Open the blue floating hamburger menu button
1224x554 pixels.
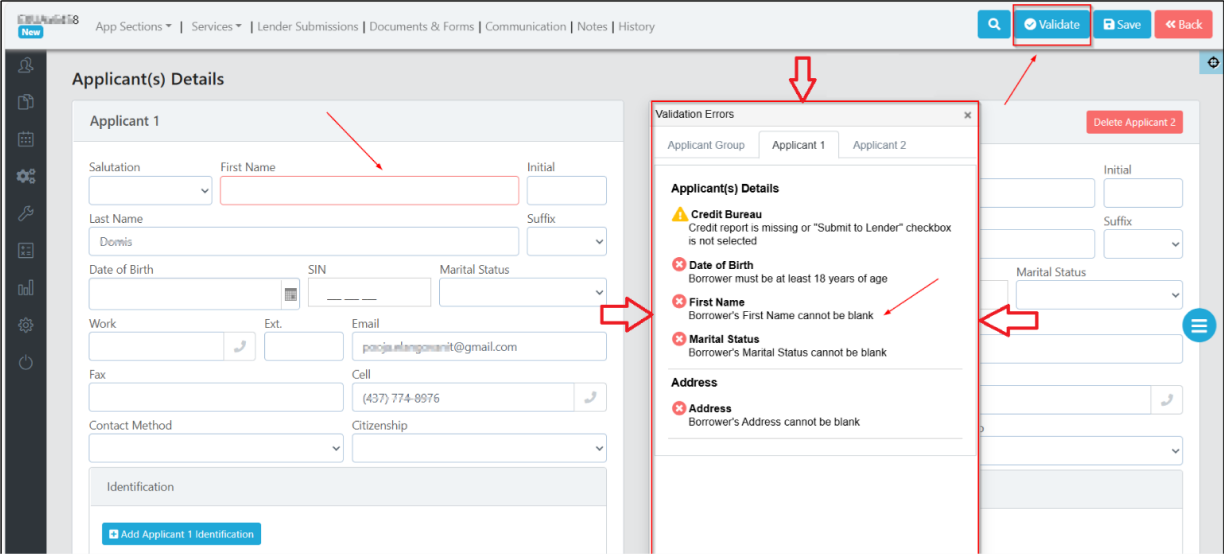point(1199,325)
